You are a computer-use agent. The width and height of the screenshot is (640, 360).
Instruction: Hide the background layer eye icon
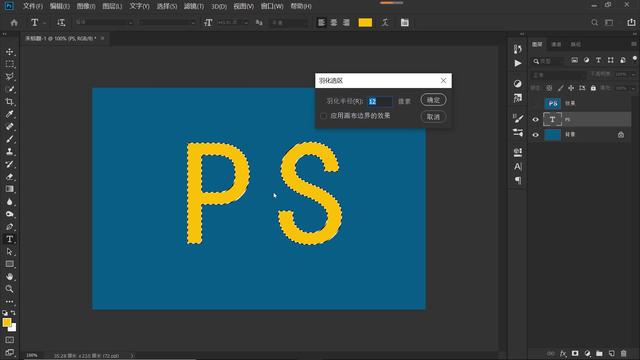pyautogui.click(x=536, y=135)
